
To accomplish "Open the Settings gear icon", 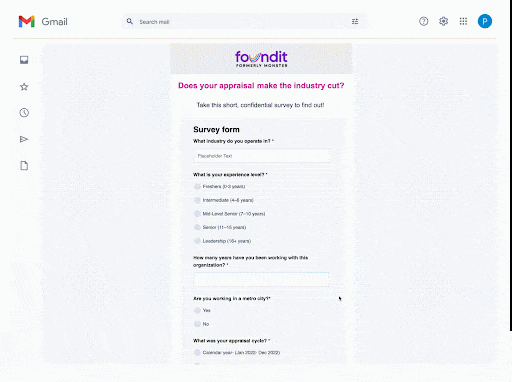I will tap(443, 21).
